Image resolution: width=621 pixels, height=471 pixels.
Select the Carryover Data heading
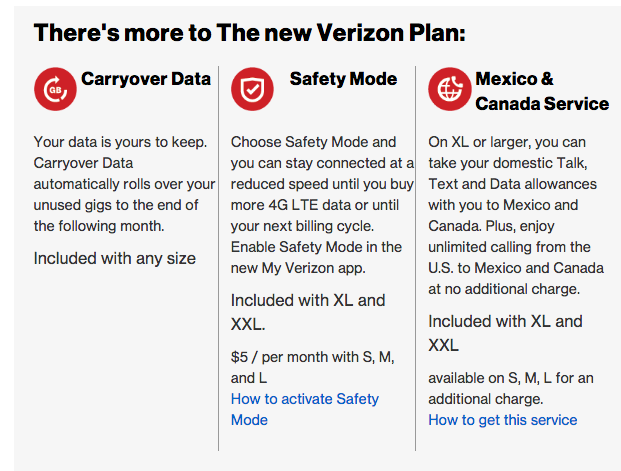(145, 78)
